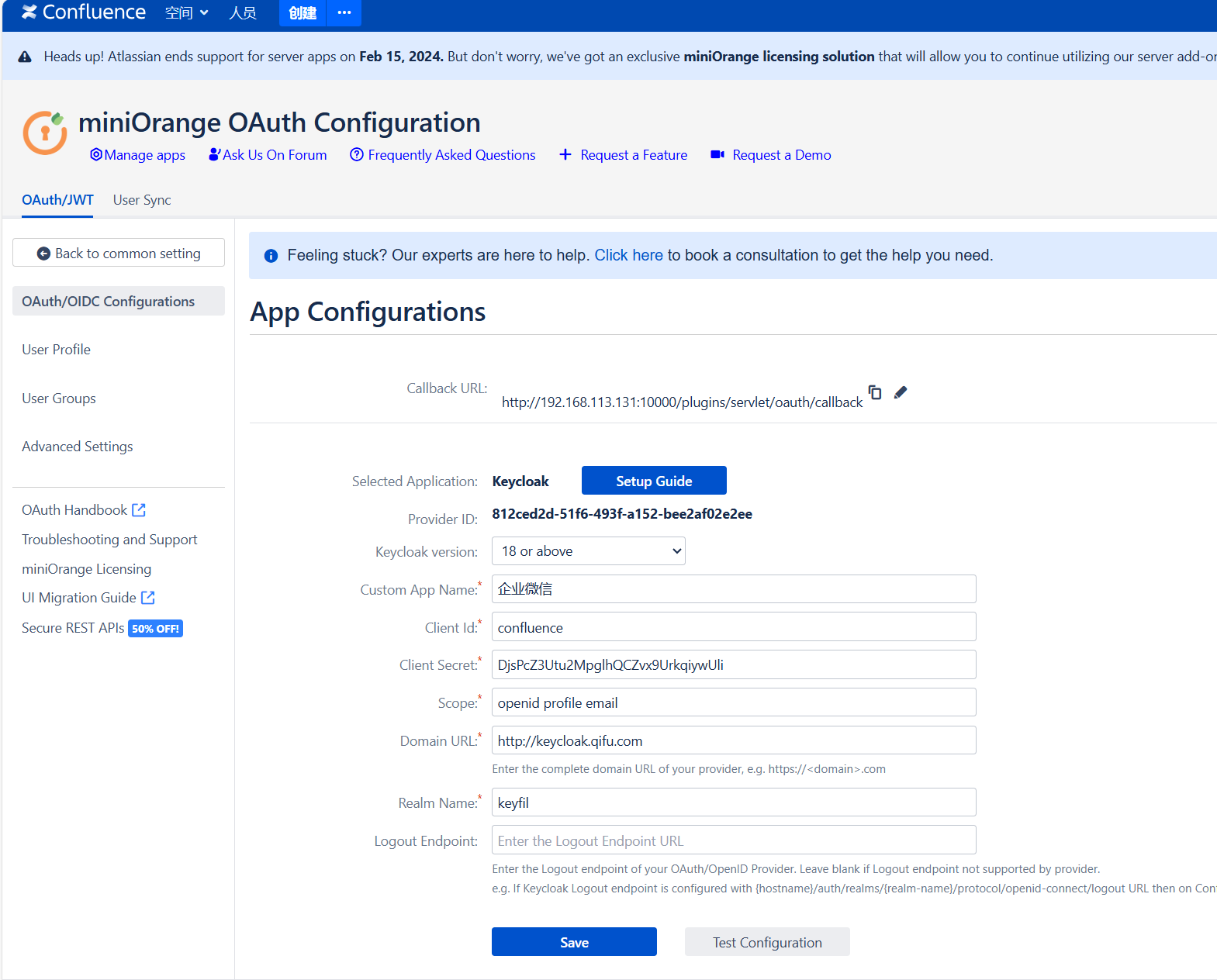Open the Keycloak Setup Guide
This screenshot has height=980, width=1217.
[x=654, y=481]
